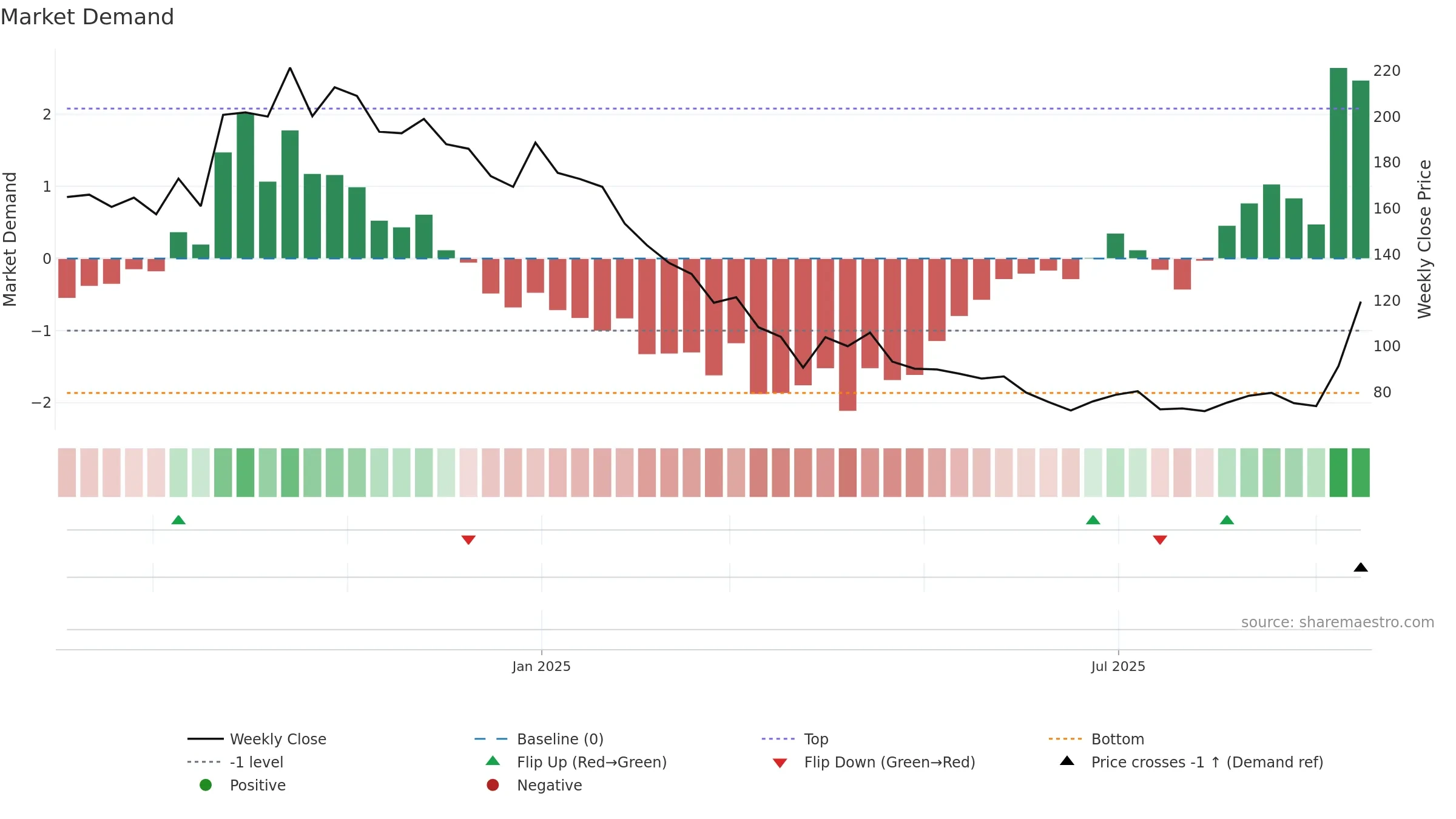Click the 220 price axis label
Viewport: 1456px width, 819px height.
1387,70
